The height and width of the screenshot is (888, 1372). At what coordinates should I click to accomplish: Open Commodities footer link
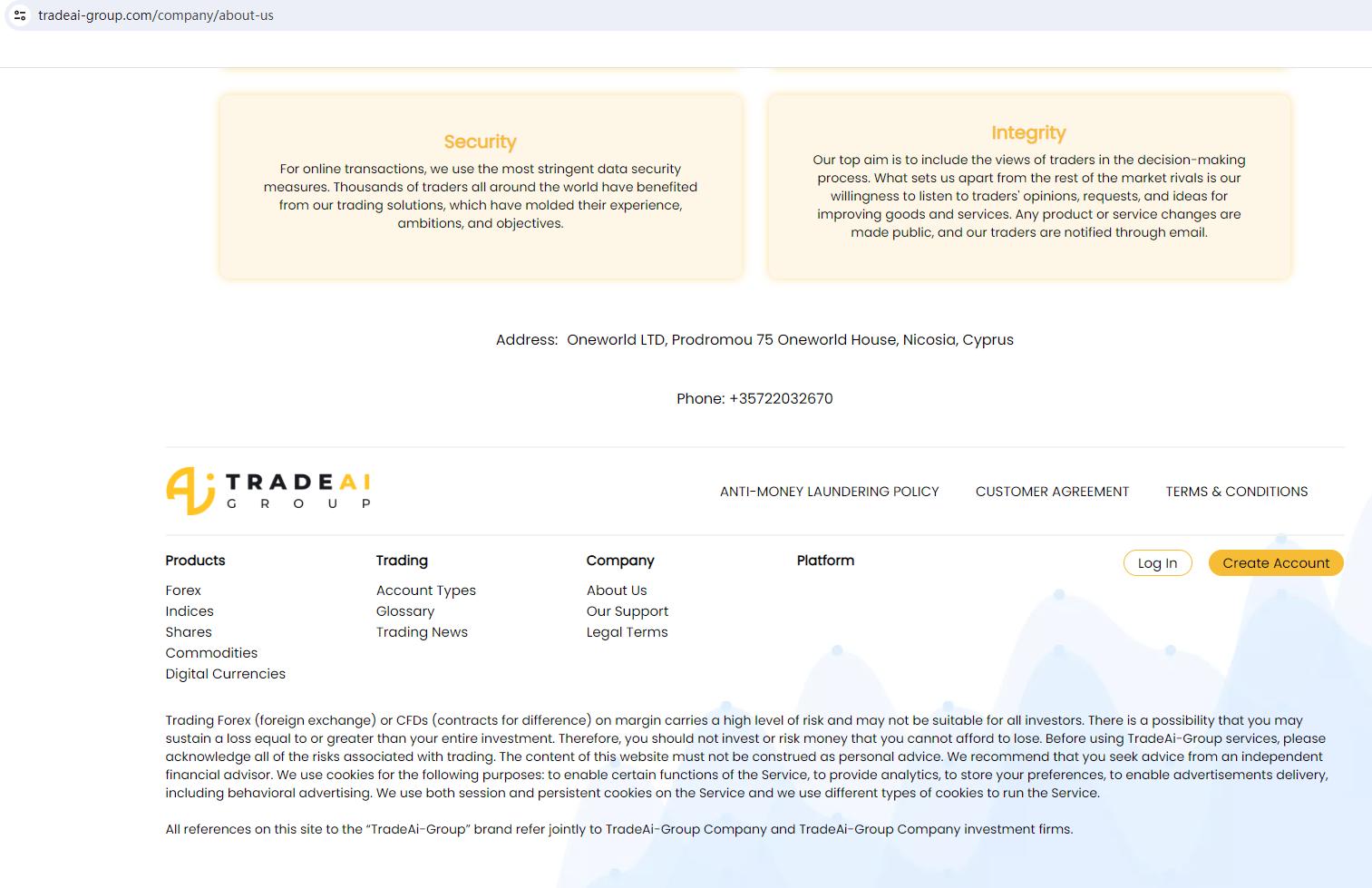[211, 653]
